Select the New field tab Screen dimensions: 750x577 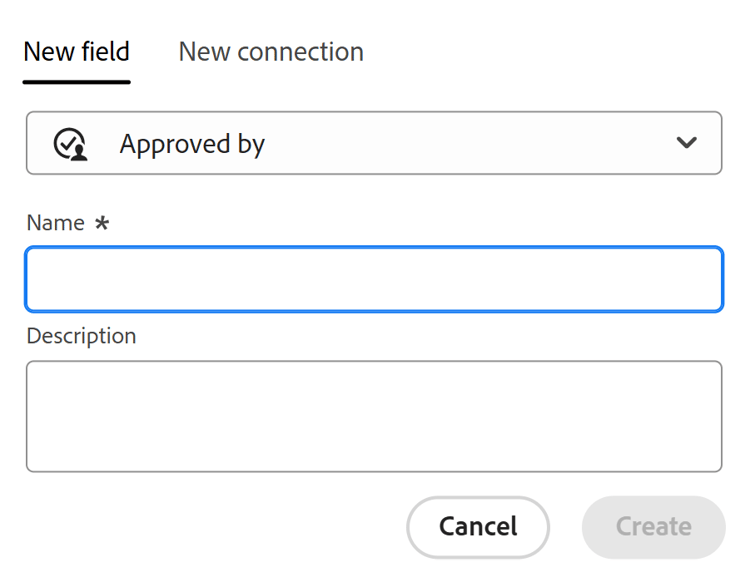click(77, 52)
